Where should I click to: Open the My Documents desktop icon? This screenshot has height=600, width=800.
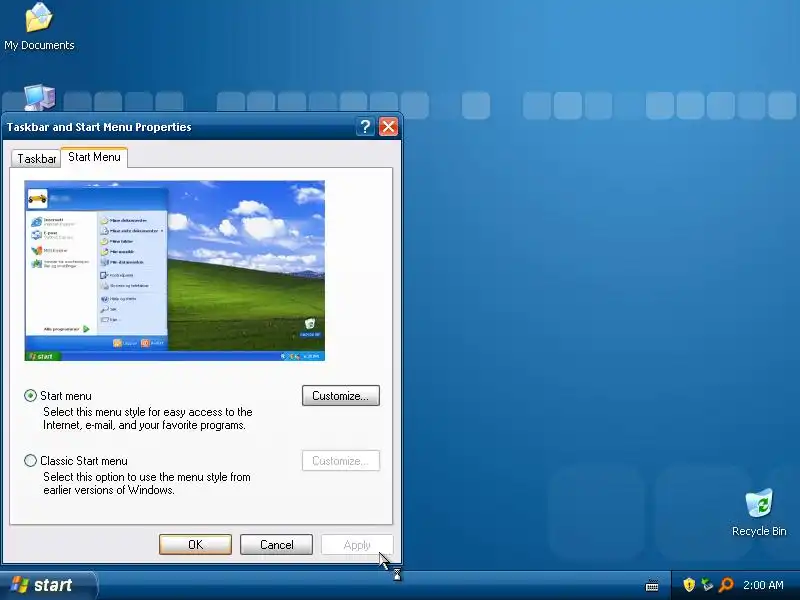pyautogui.click(x=39, y=27)
